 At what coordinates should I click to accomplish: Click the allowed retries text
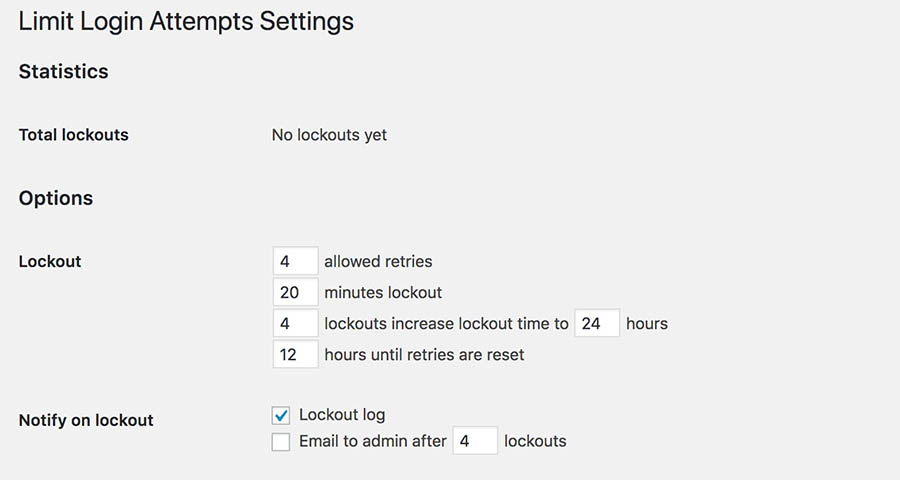(x=378, y=262)
